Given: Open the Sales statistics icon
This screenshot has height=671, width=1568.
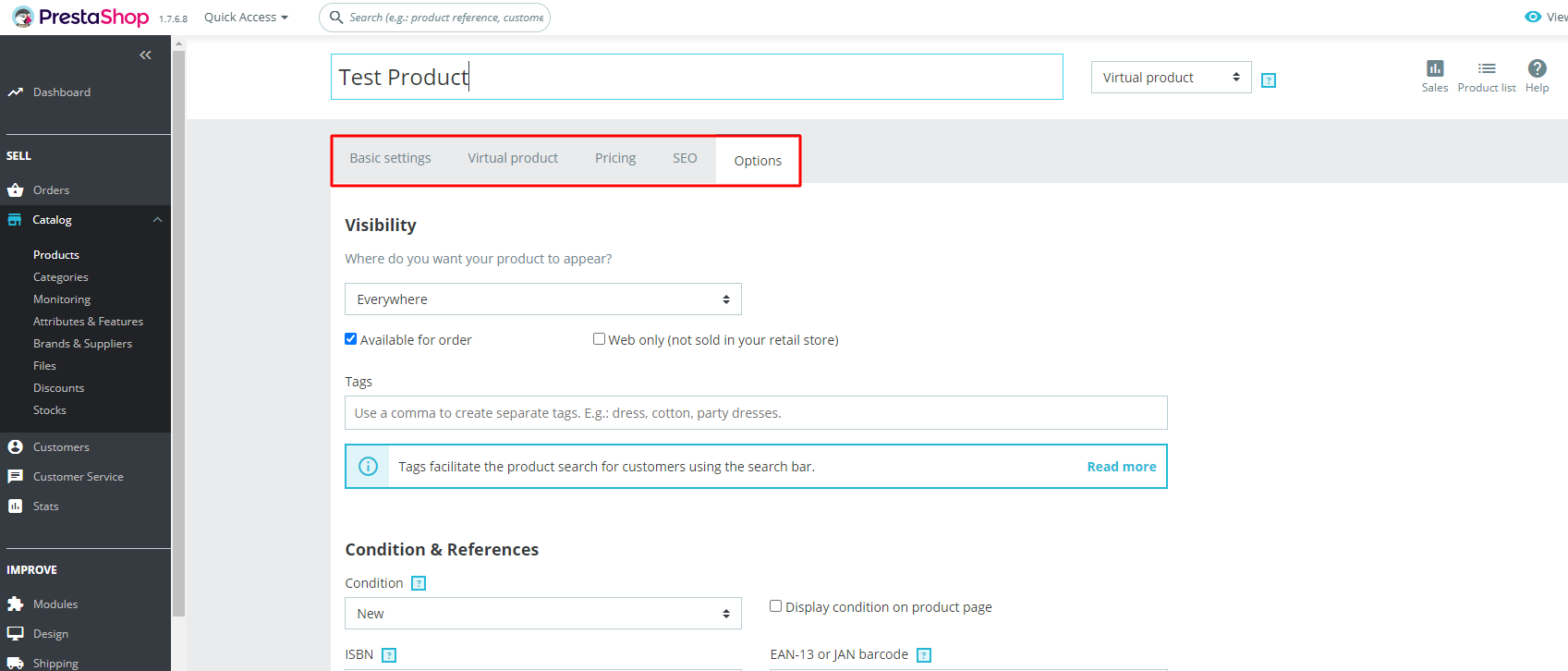Looking at the screenshot, I should pyautogui.click(x=1434, y=68).
